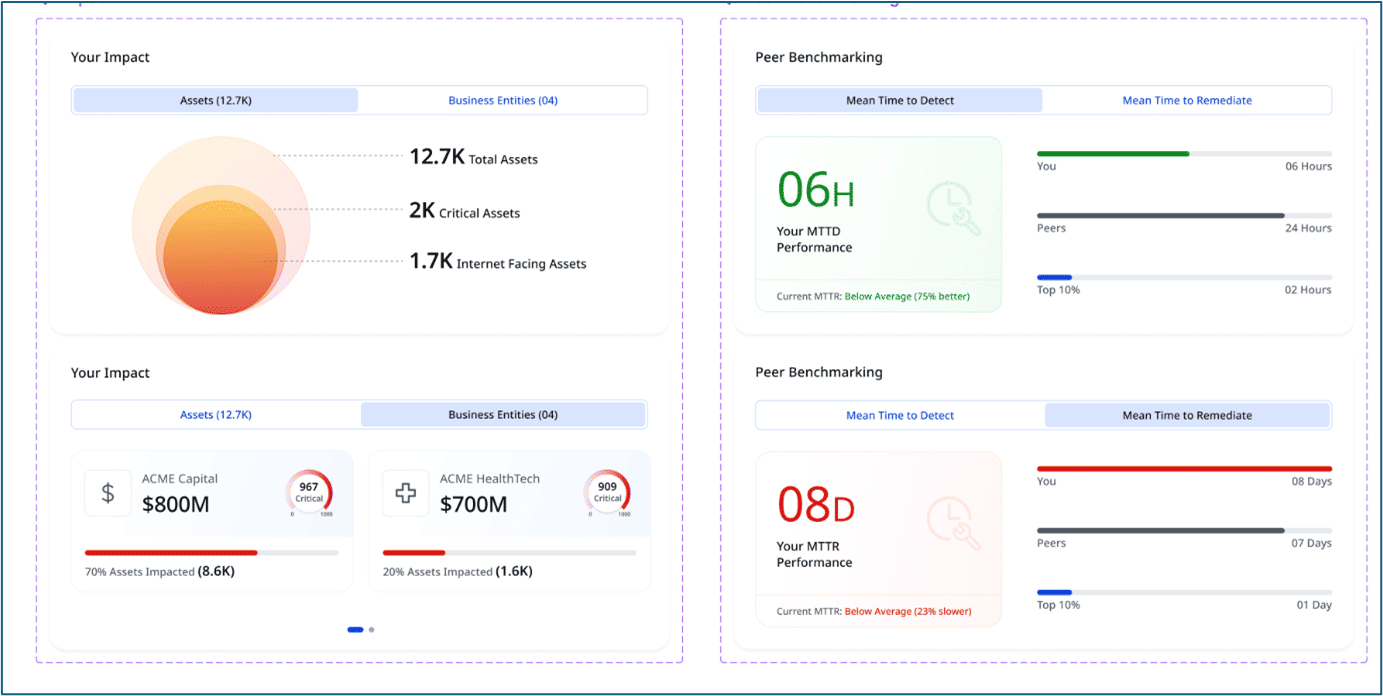Select Mean Time to Detect tab in lower benchmarking card
The width and height of the screenshot is (1383, 696).
click(900, 415)
